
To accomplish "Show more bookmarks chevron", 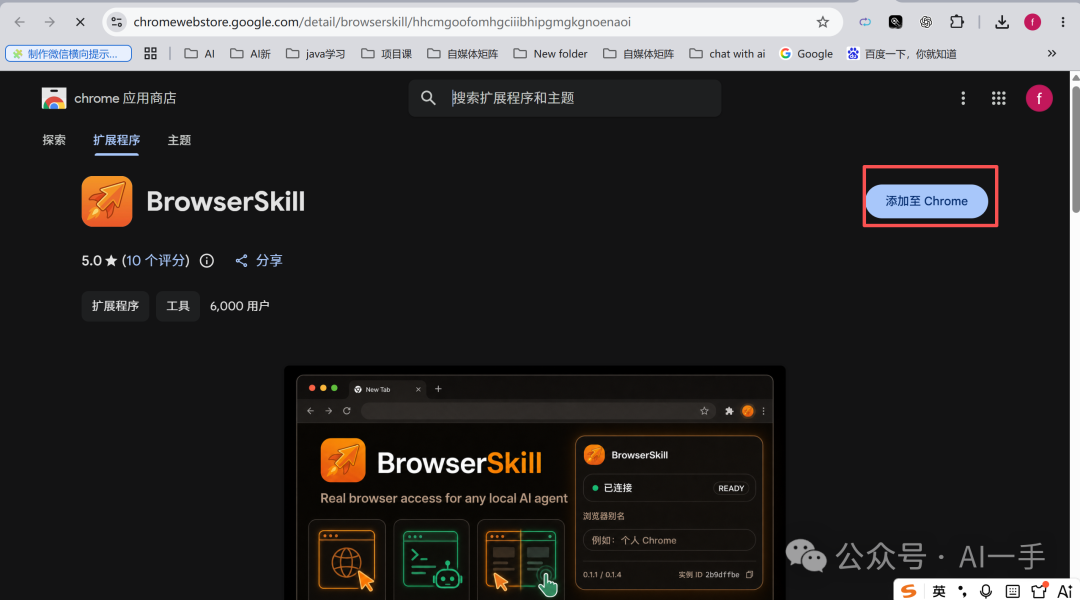I will (x=1052, y=54).
